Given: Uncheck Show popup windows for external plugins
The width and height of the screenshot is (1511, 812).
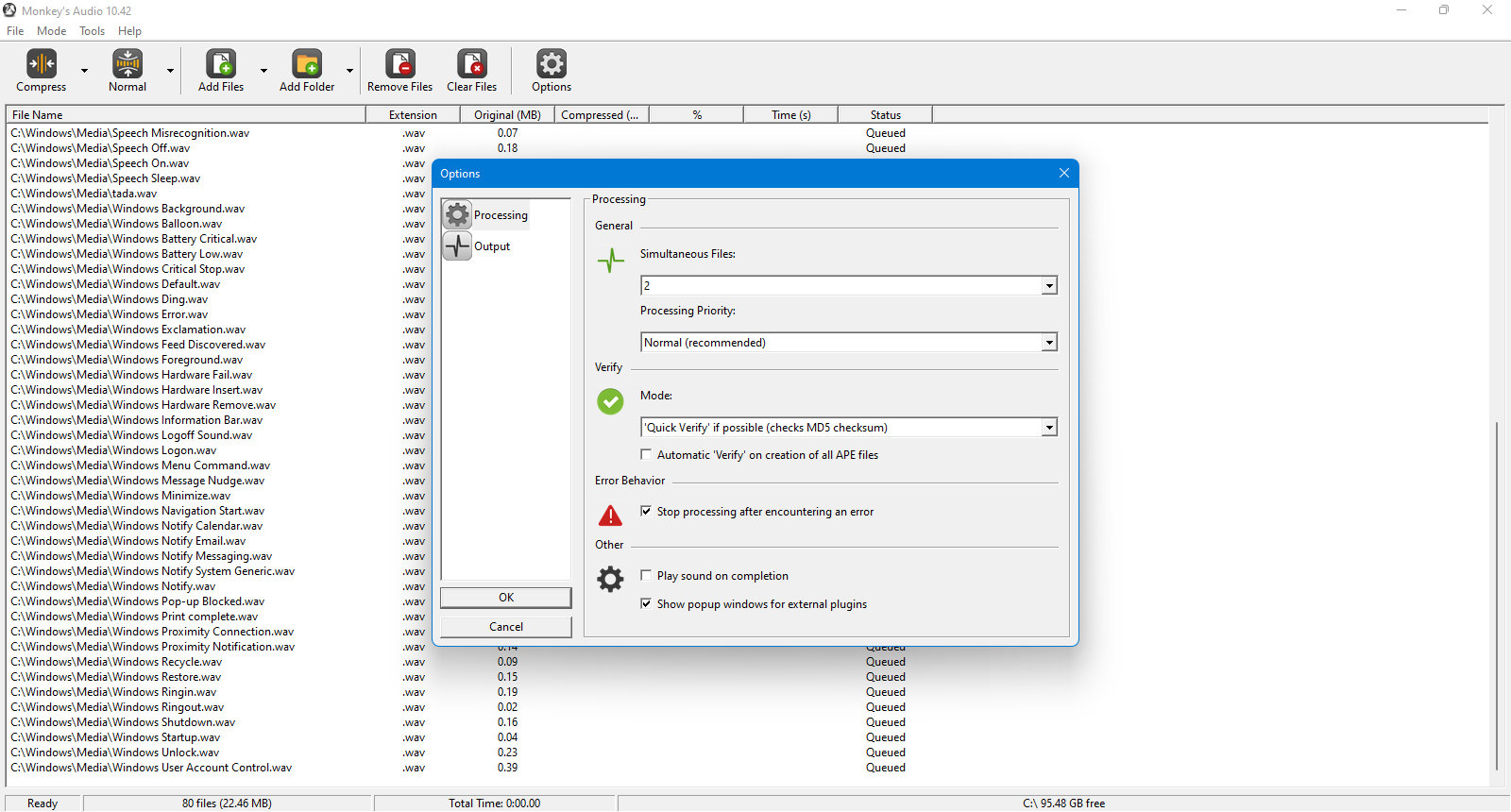Looking at the screenshot, I should (x=646, y=603).
